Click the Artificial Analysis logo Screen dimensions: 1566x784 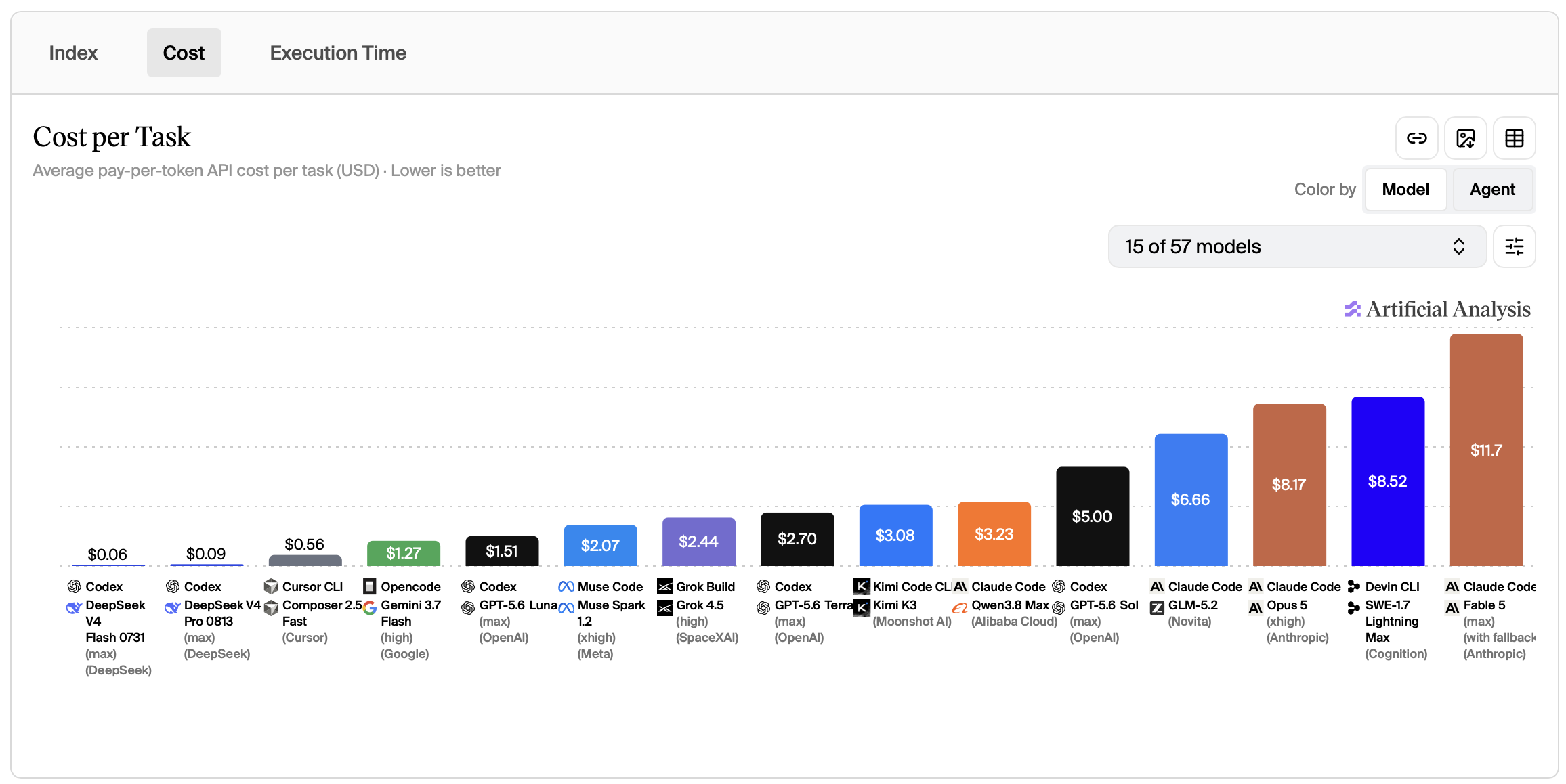[x=1437, y=309]
